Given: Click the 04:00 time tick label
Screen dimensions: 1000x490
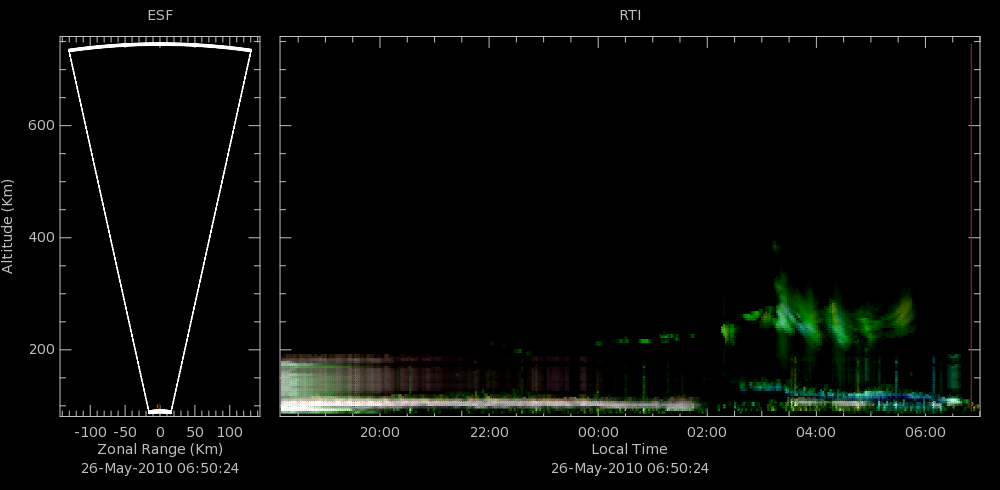Looking at the screenshot, I should pos(816,433).
